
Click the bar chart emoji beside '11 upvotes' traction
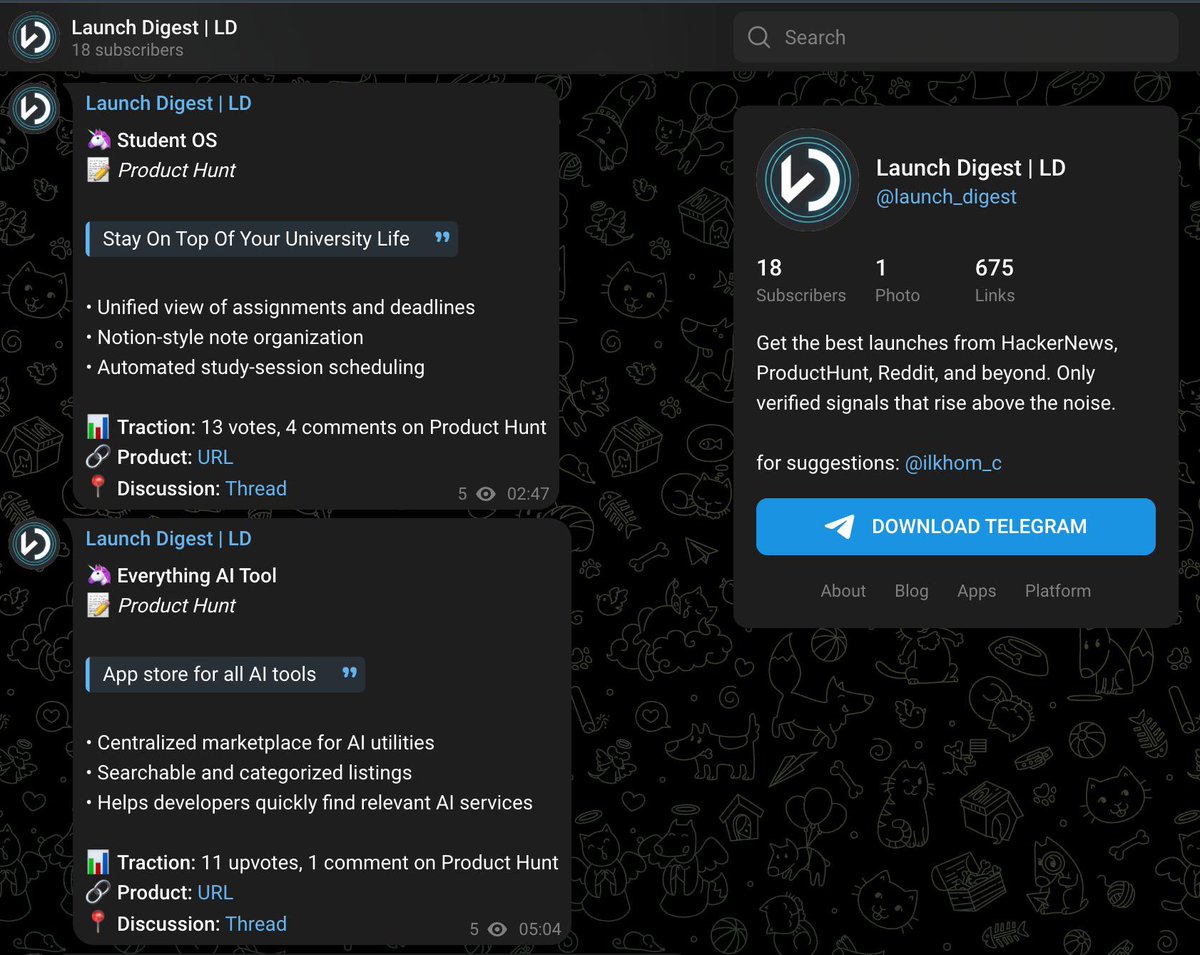98,862
